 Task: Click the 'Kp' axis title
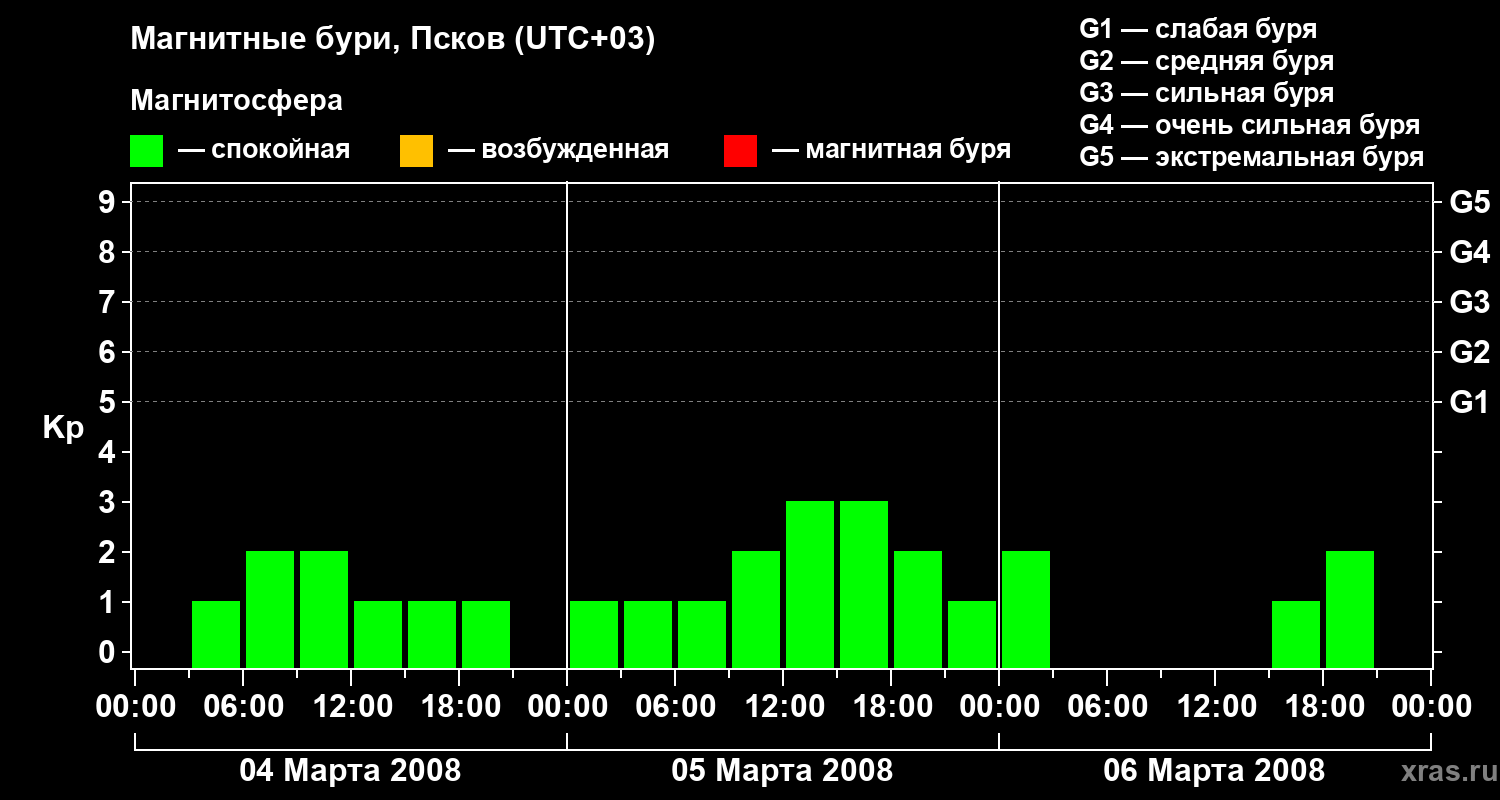click(63, 428)
